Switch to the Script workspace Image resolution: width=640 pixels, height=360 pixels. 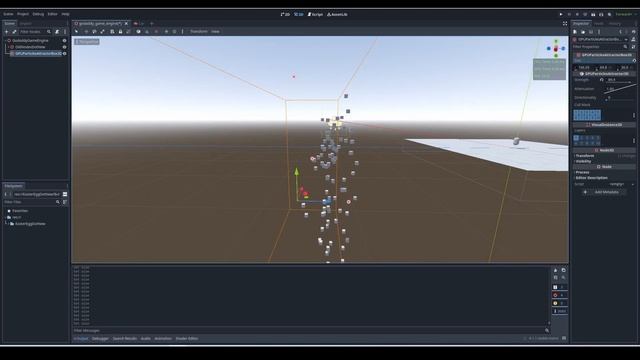coord(315,14)
